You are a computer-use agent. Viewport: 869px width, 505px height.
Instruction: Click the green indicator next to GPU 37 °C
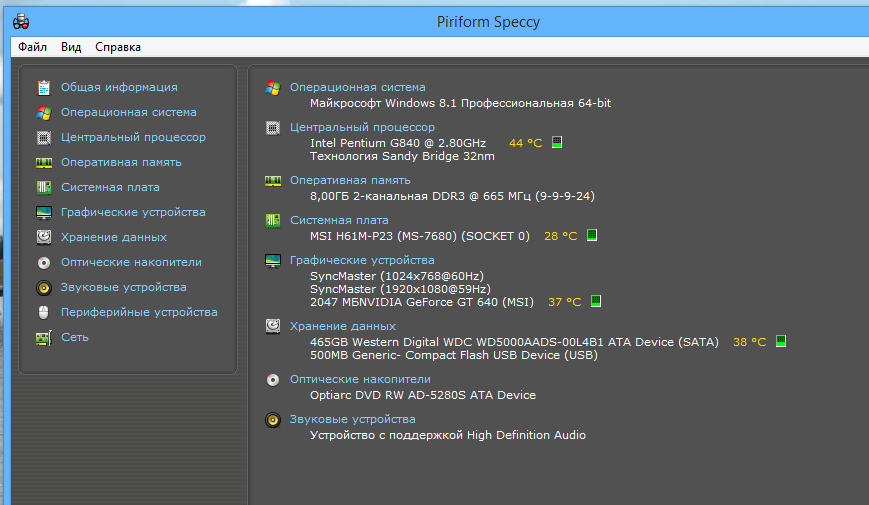click(x=596, y=301)
